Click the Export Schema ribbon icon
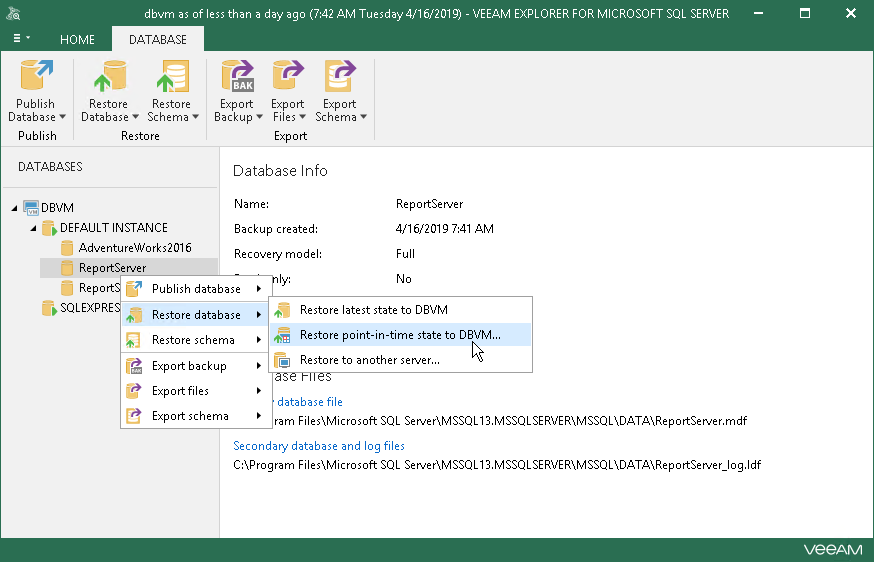The image size is (874, 562). coord(340,76)
